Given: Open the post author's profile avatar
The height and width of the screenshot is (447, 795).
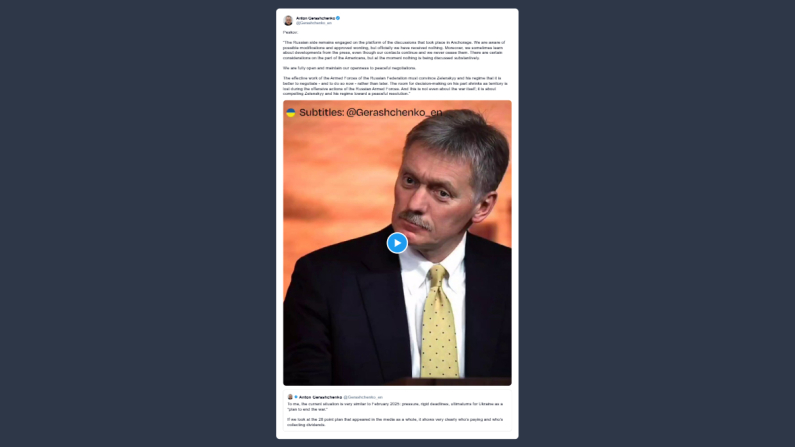Looking at the screenshot, I should click(288, 20).
